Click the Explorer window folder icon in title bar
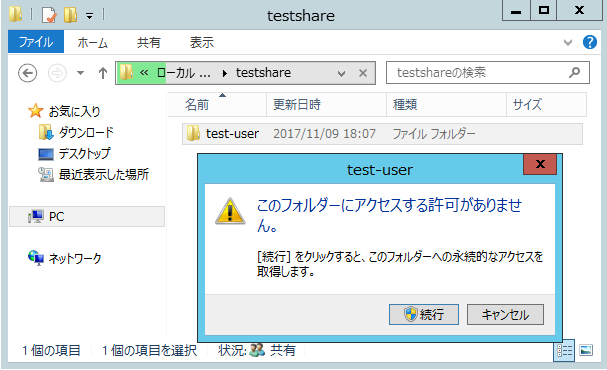This screenshot has height=370, width=607. tap(15, 15)
